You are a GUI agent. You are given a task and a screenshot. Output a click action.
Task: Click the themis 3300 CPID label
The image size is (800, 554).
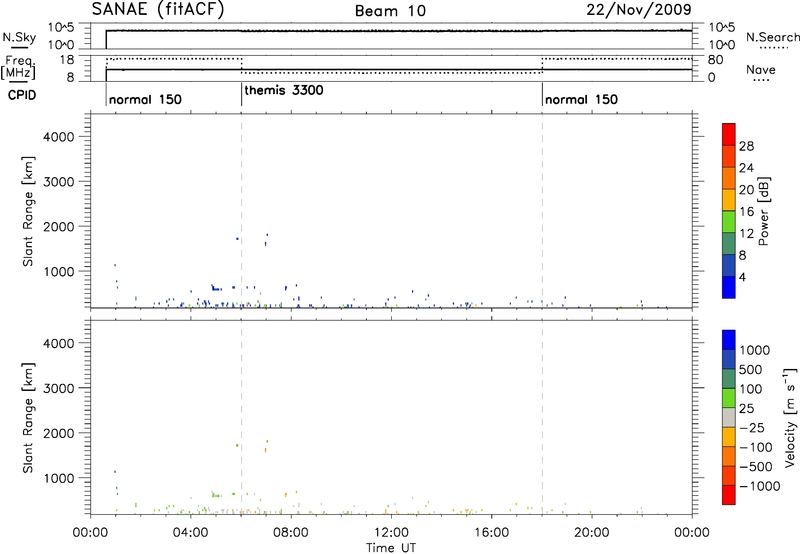point(284,90)
